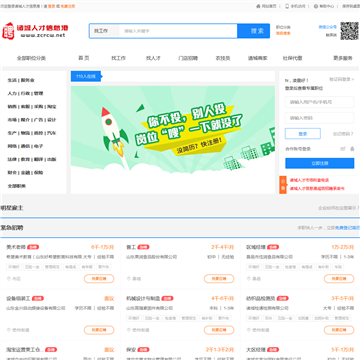This screenshot has width=360, height=360.
Task: Open the 社保代缴 navigation tab
Action: pyautogui.click(x=292, y=58)
